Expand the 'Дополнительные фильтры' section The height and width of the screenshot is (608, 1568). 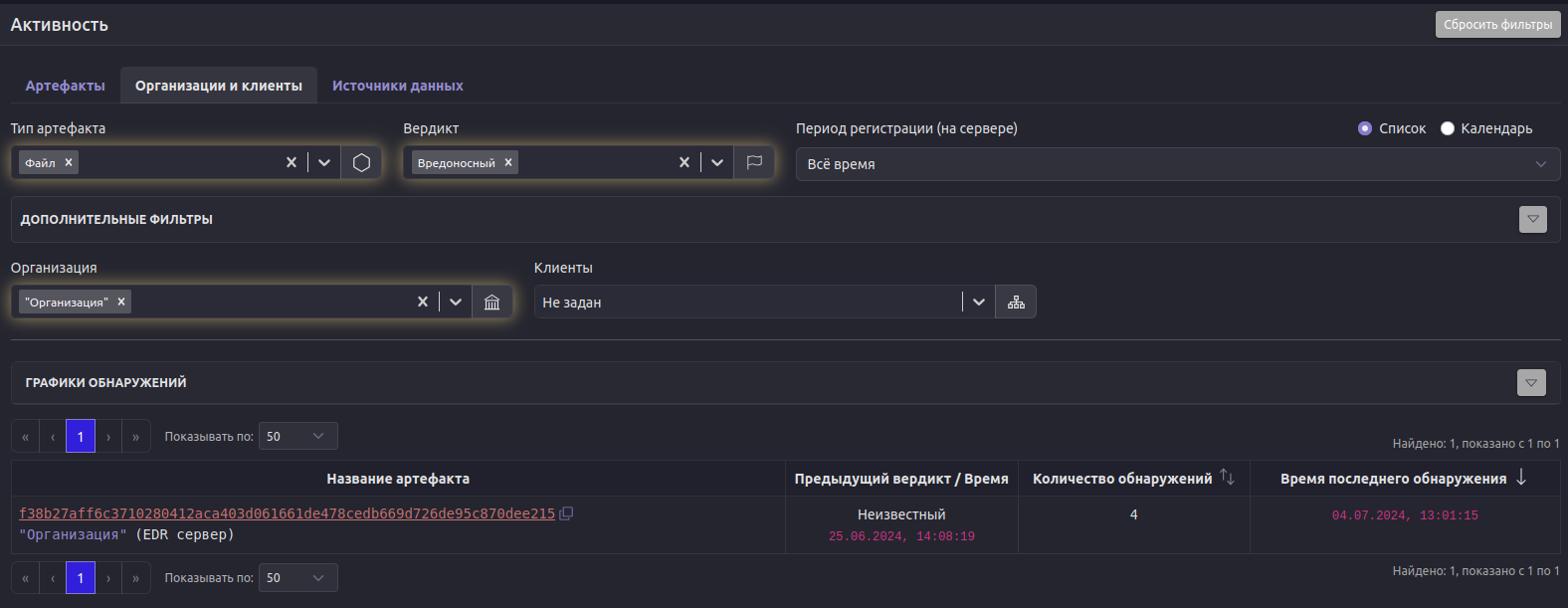[x=1532, y=220]
